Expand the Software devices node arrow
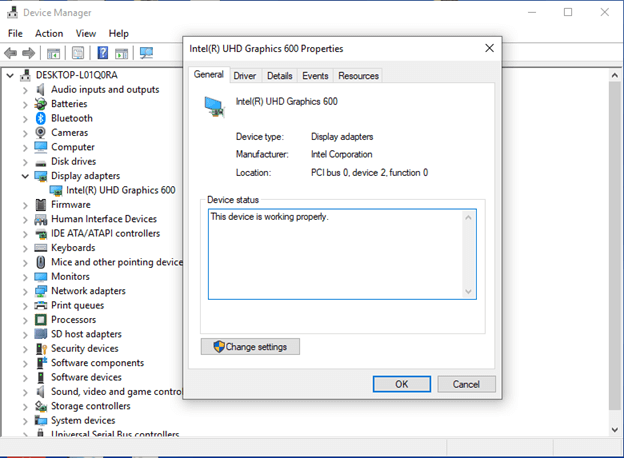624x458 pixels. pos(25,378)
